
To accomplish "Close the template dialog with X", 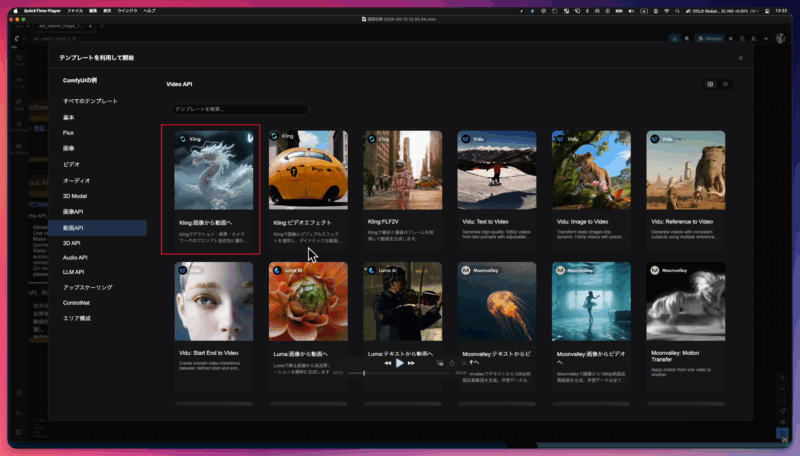I will point(740,58).
